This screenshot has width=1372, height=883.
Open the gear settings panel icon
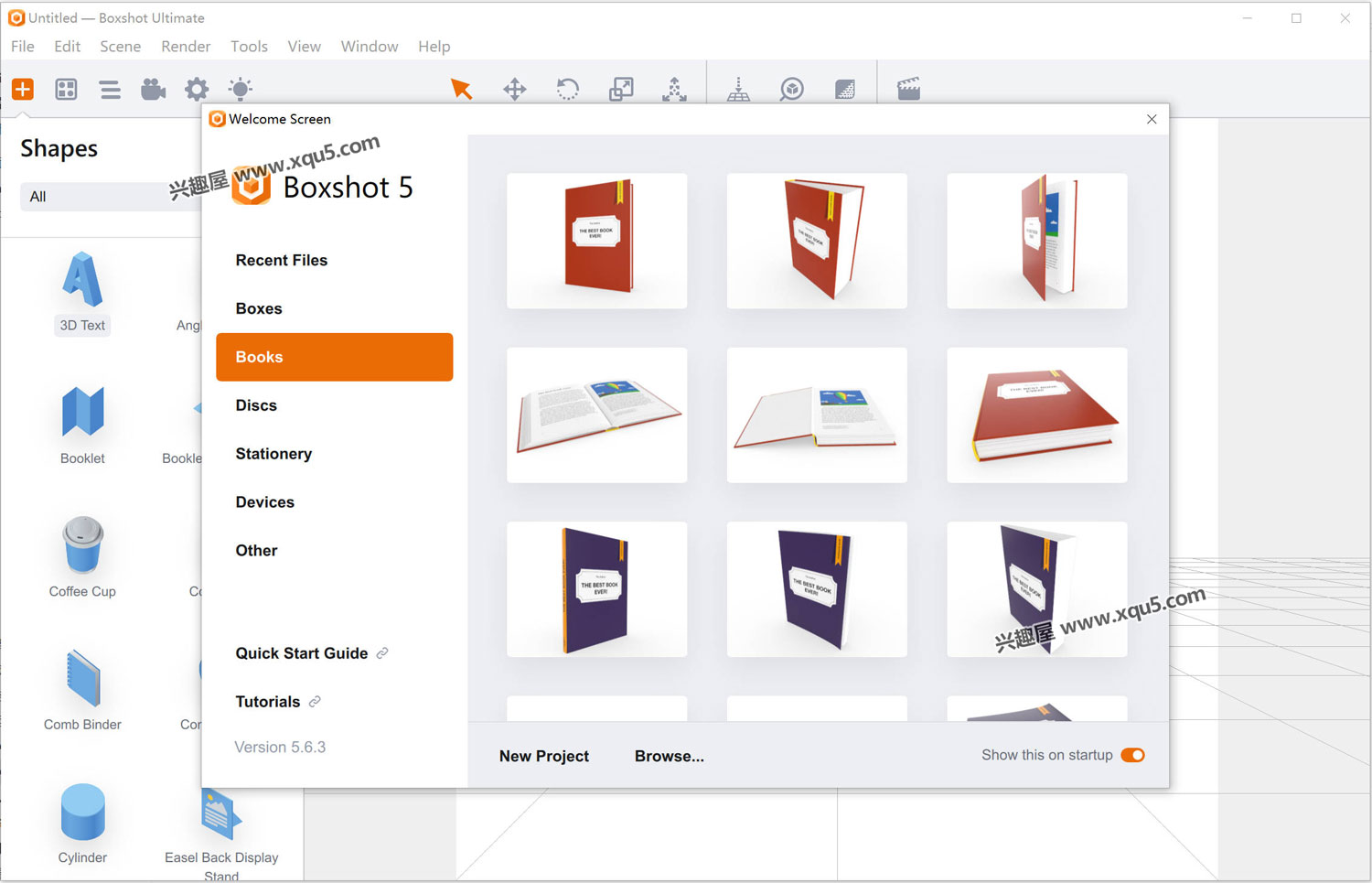pos(197,89)
